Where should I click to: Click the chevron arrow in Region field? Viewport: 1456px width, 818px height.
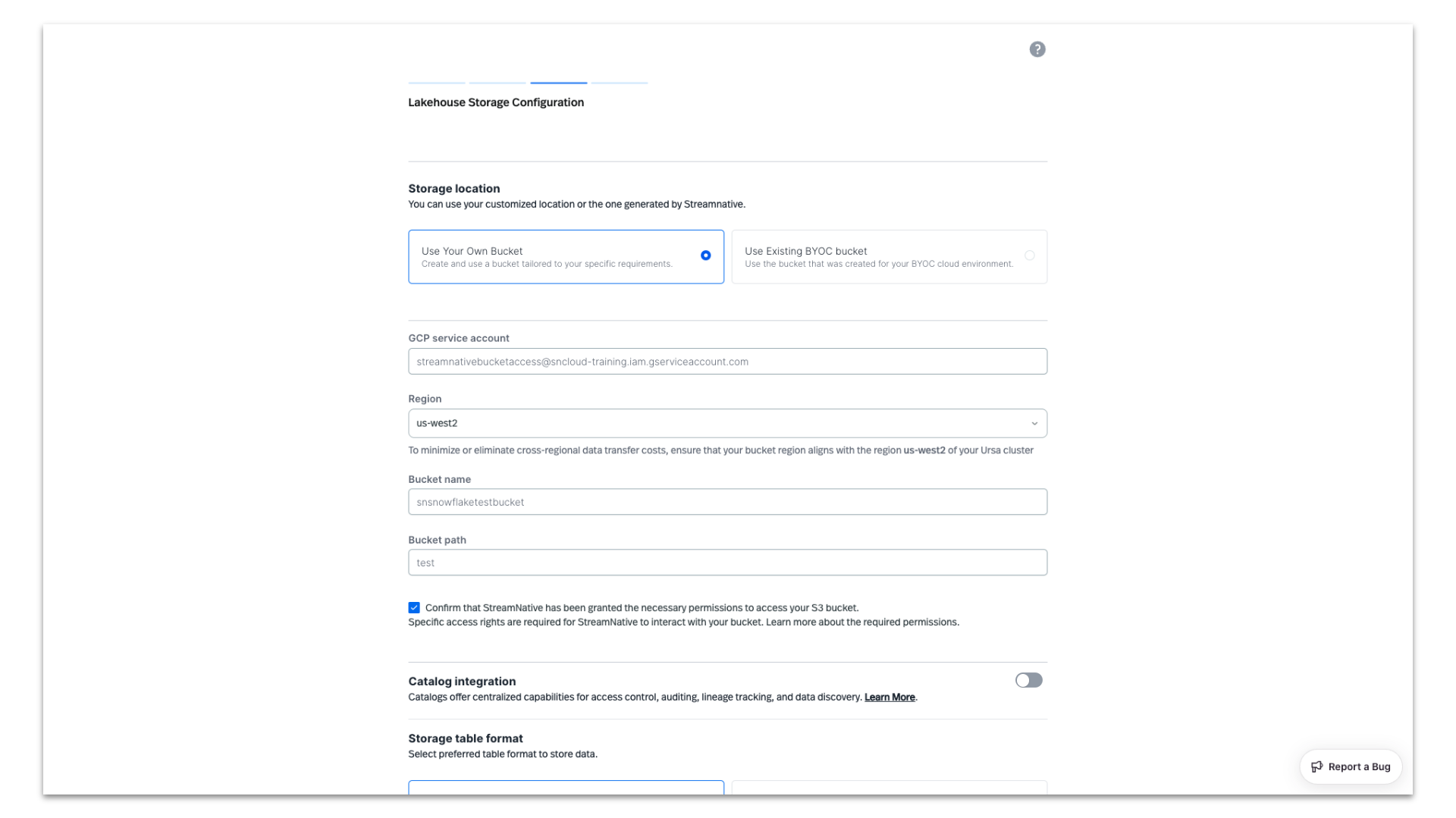click(1034, 424)
